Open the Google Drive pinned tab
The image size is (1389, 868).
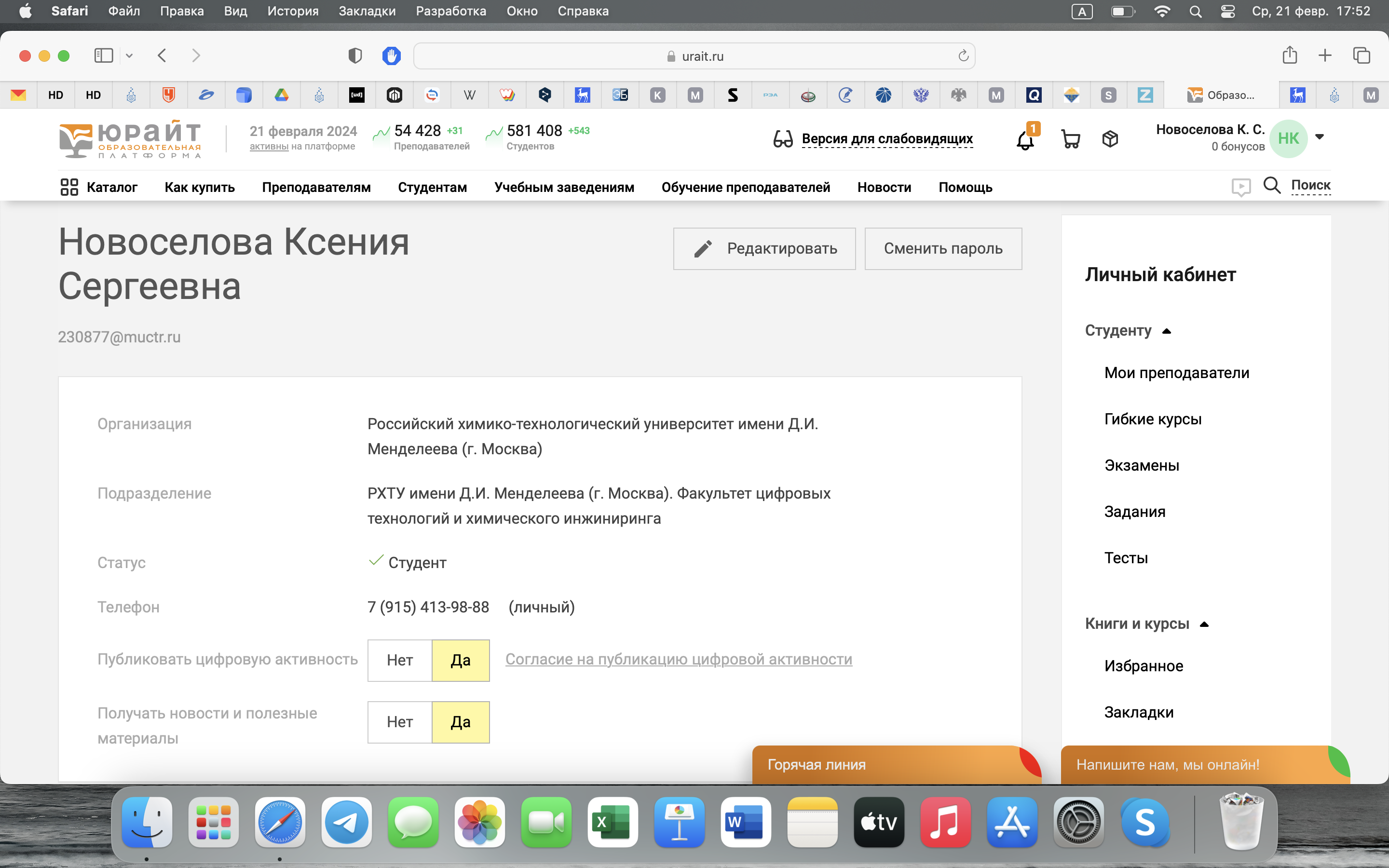(x=281, y=95)
